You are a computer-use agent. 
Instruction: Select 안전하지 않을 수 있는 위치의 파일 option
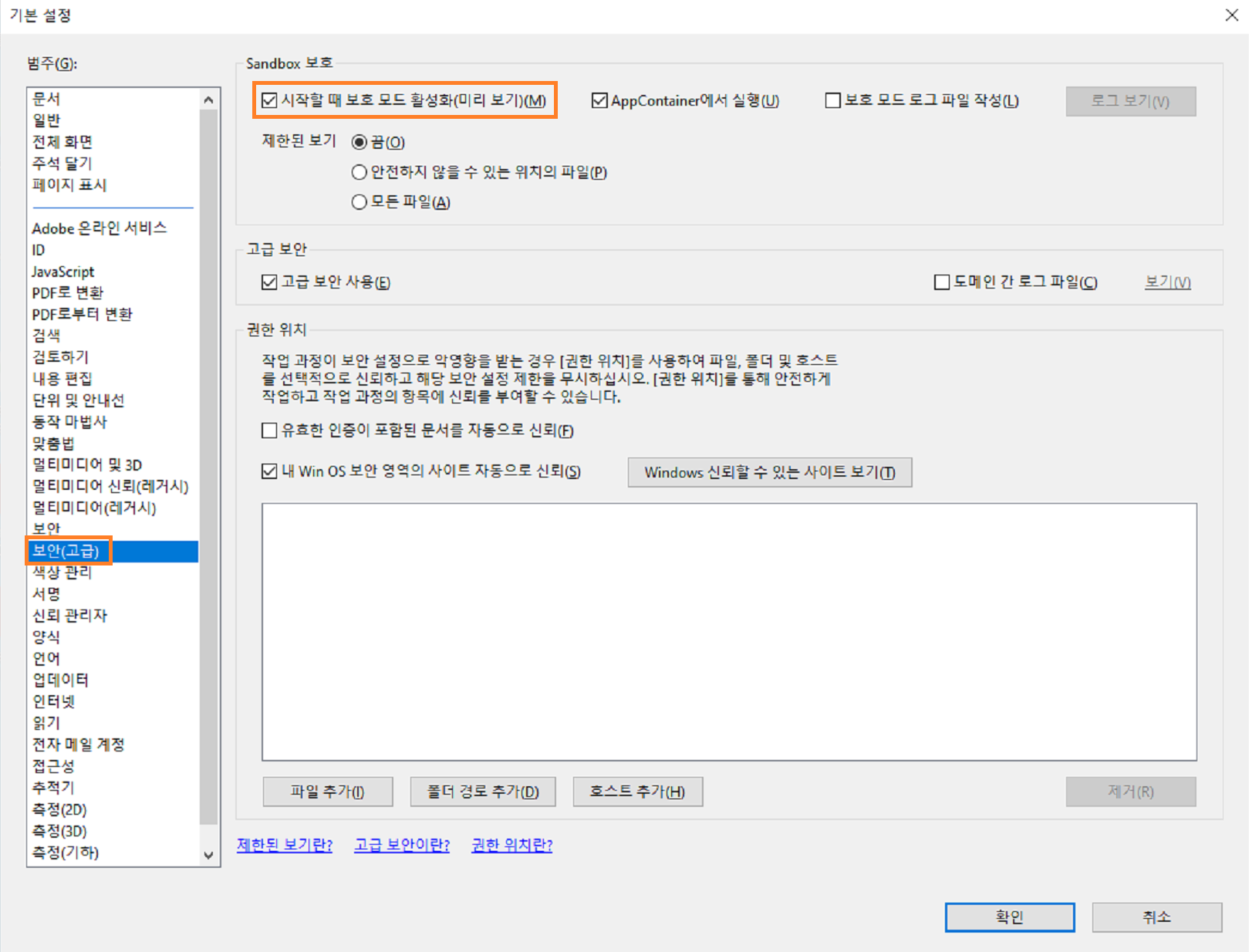tap(359, 172)
